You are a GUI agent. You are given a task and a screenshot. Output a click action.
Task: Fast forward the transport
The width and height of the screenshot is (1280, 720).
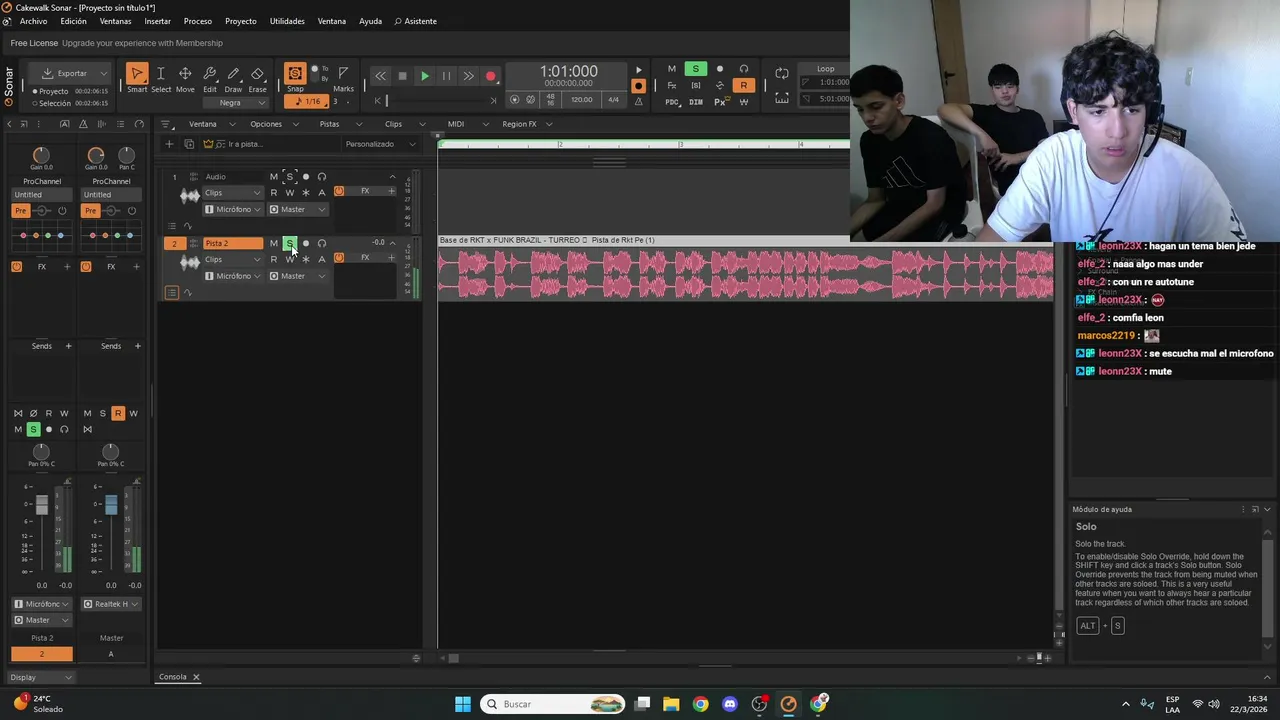click(468, 76)
